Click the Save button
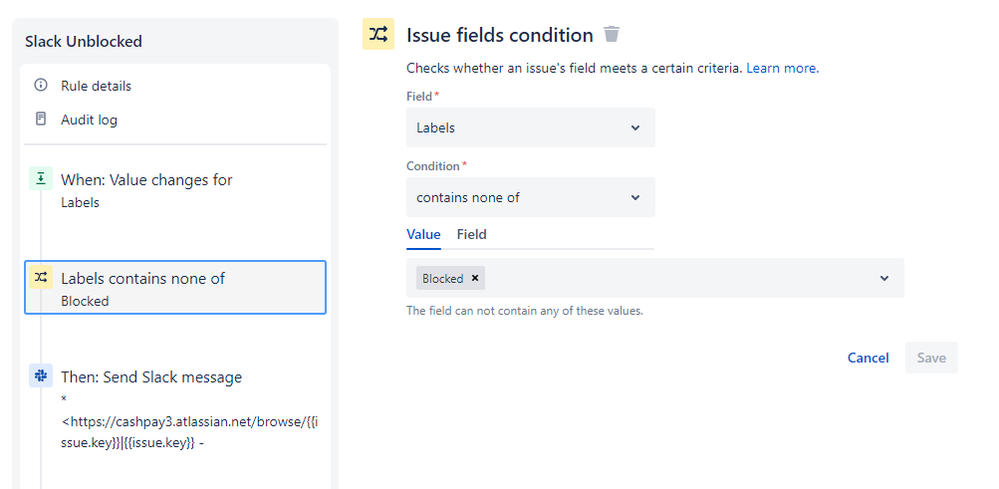The image size is (999, 489). (x=931, y=358)
